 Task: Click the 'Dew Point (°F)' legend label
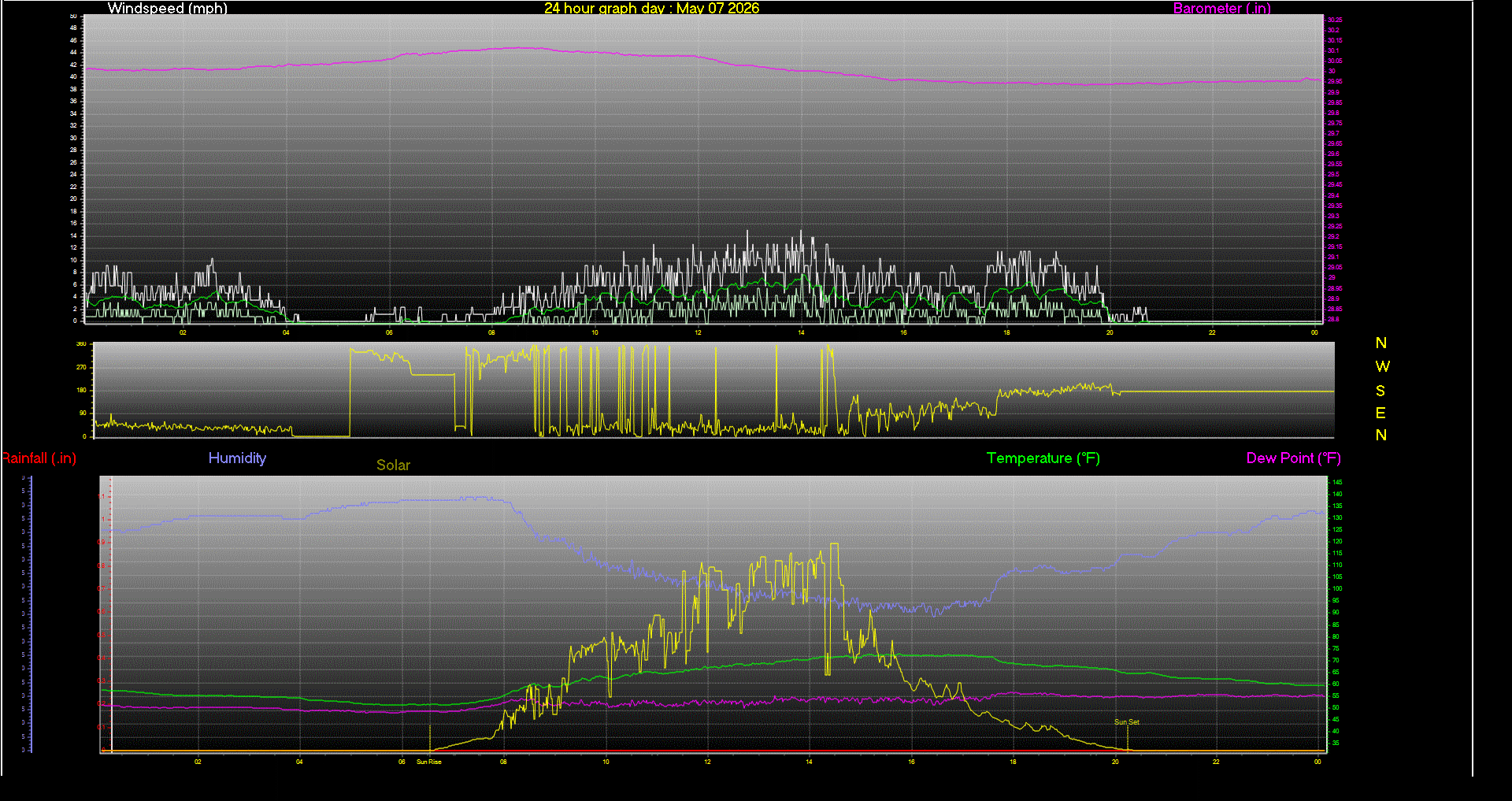(x=1293, y=458)
